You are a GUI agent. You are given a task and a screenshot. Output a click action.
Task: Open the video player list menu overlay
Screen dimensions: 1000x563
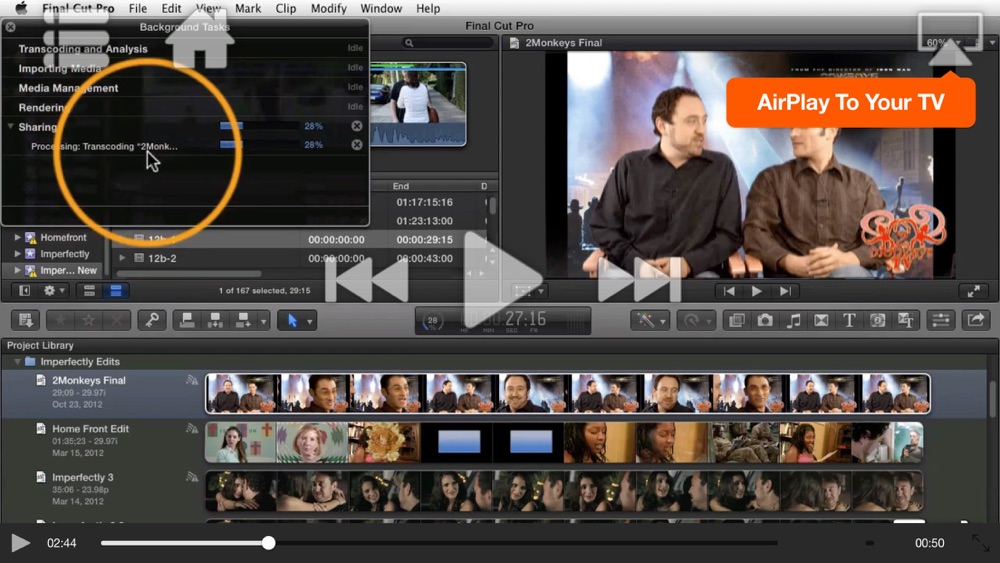coord(77,40)
